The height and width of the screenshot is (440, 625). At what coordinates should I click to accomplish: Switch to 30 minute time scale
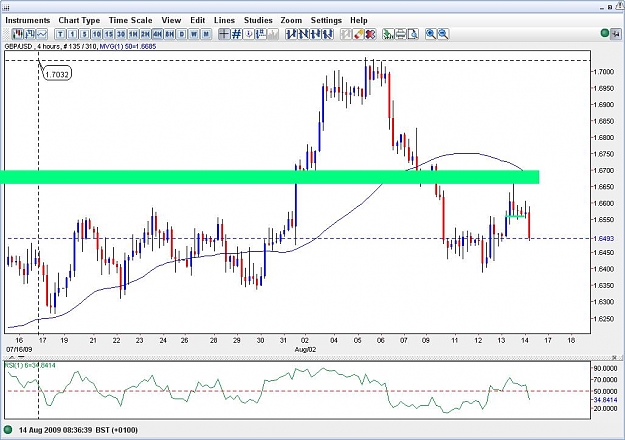[121, 34]
